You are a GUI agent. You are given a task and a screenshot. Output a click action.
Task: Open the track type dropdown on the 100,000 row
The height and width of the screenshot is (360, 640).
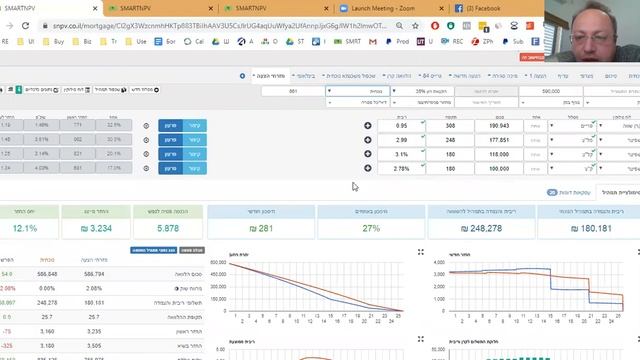pos(572,168)
